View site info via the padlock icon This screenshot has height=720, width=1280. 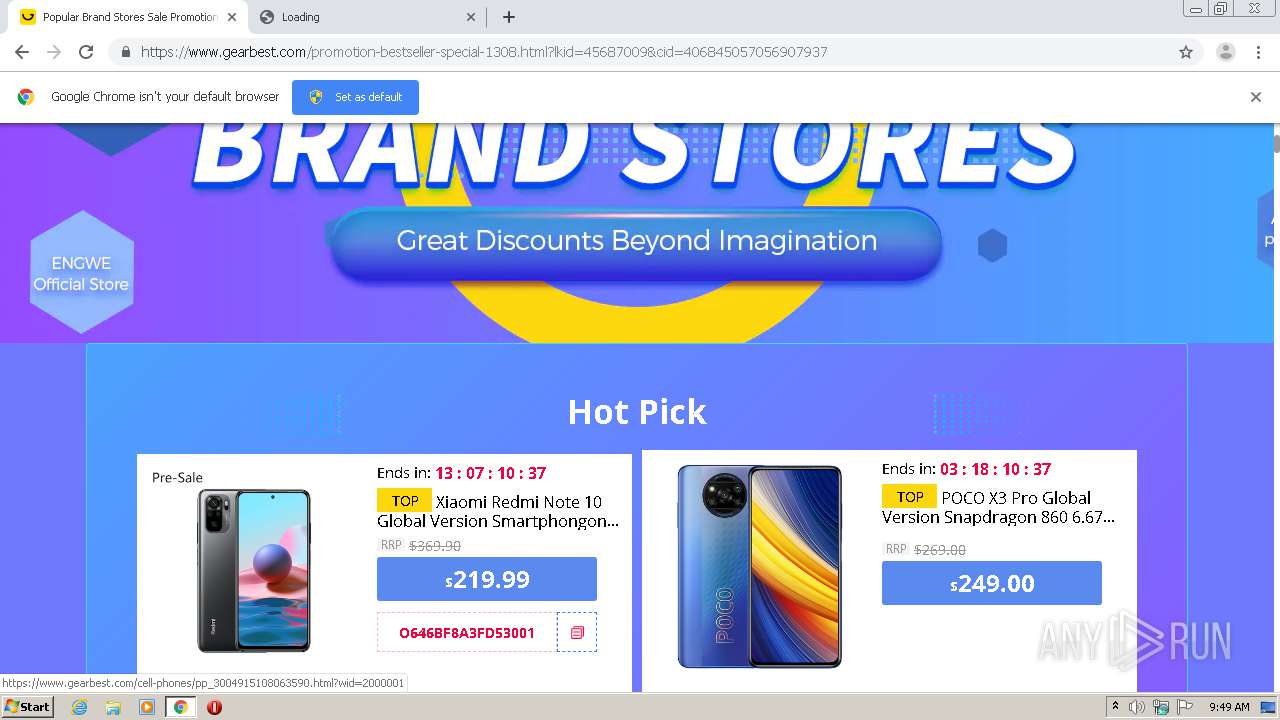point(125,52)
